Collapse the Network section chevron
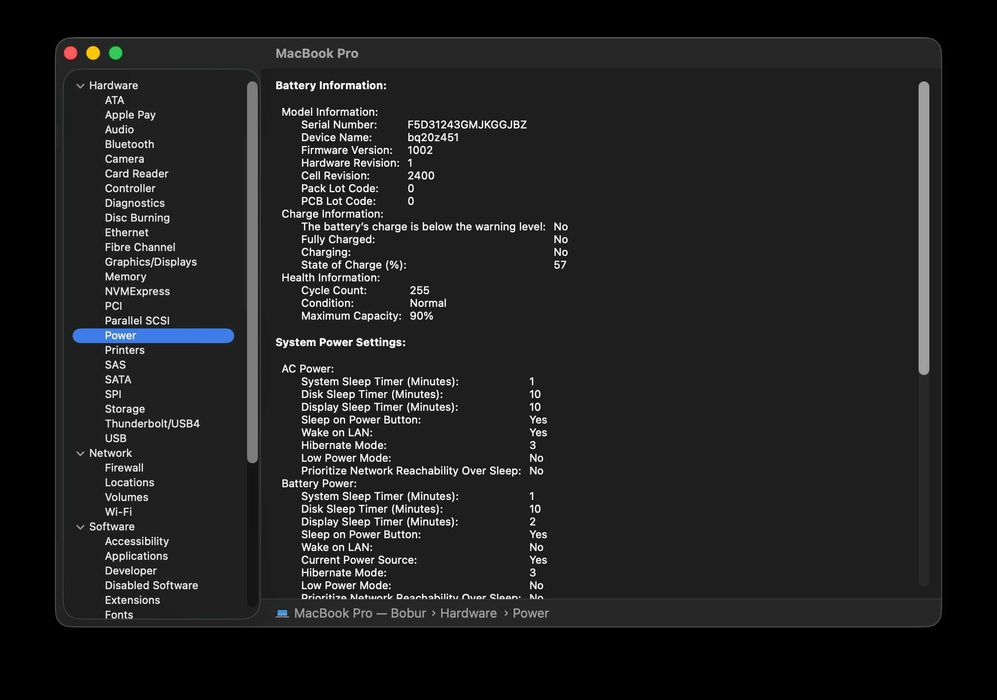 (80, 454)
